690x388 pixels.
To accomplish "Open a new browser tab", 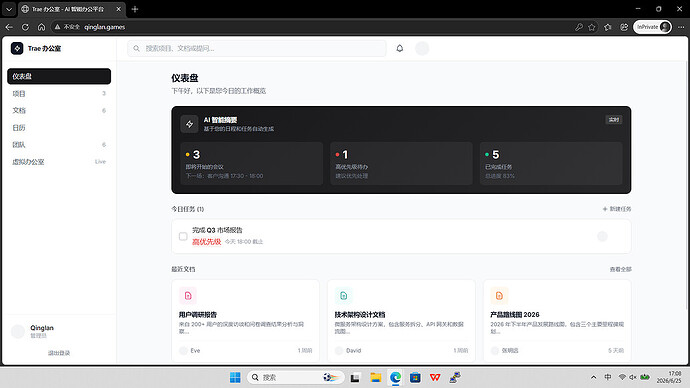I will pyautogui.click(x=135, y=9).
